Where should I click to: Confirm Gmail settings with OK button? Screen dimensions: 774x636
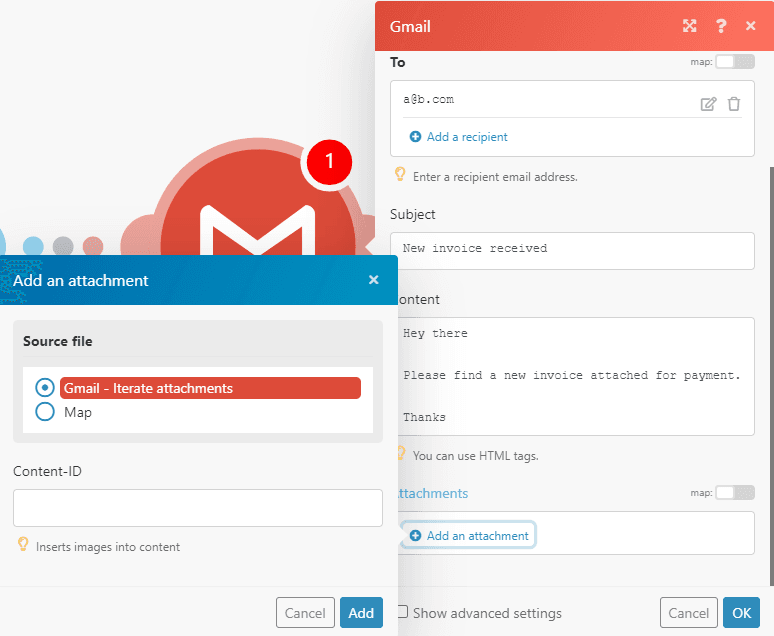click(x=741, y=613)
